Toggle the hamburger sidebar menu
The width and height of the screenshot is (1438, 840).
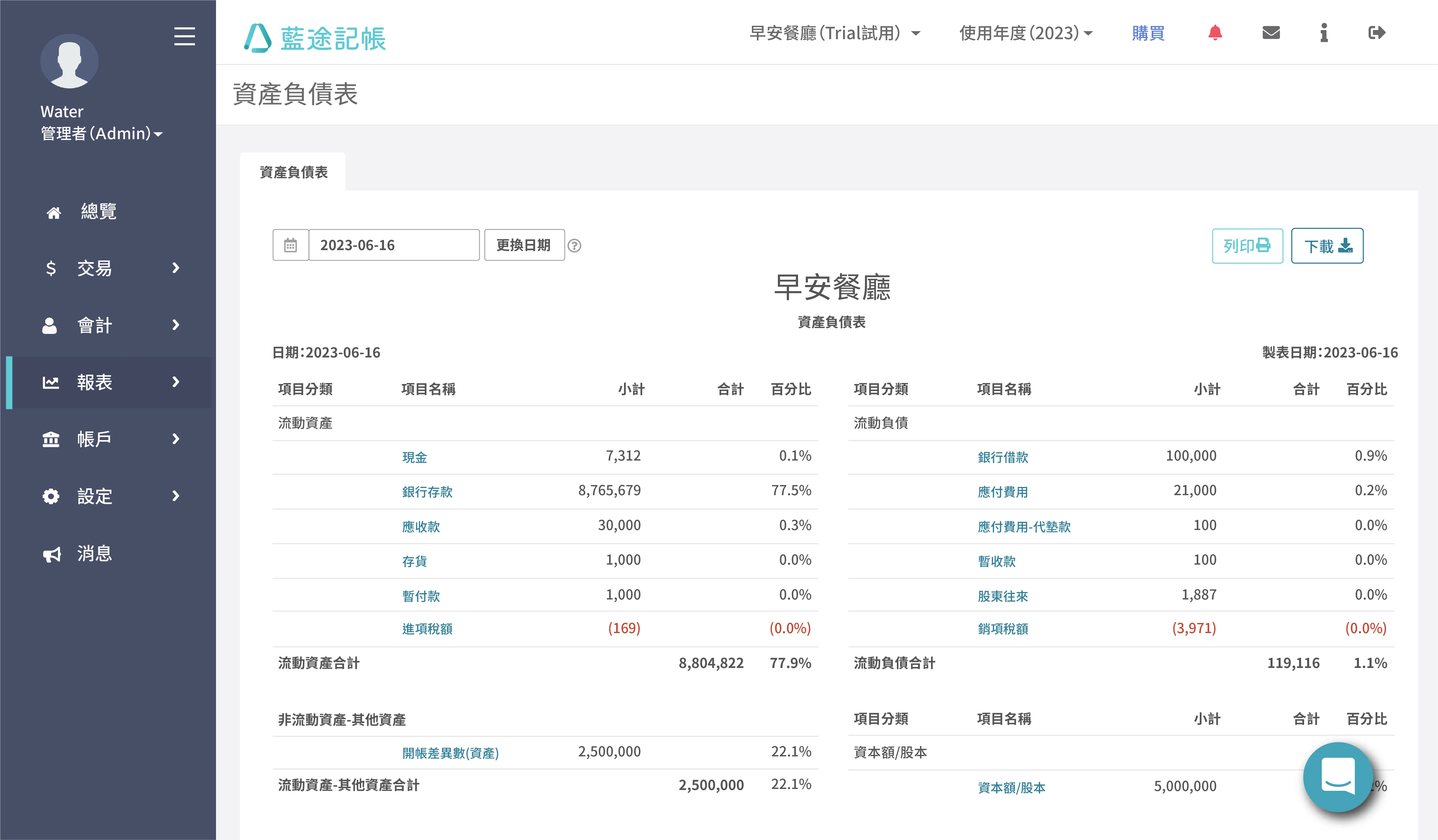pyautogui.click(x=184, y=37)
